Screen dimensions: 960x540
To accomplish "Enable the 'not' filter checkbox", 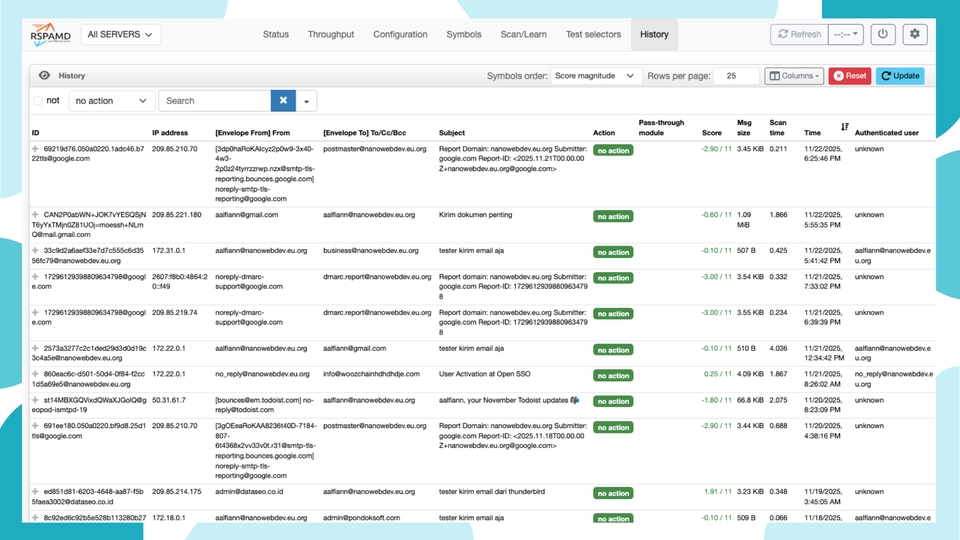I will [x=38, y=101].
